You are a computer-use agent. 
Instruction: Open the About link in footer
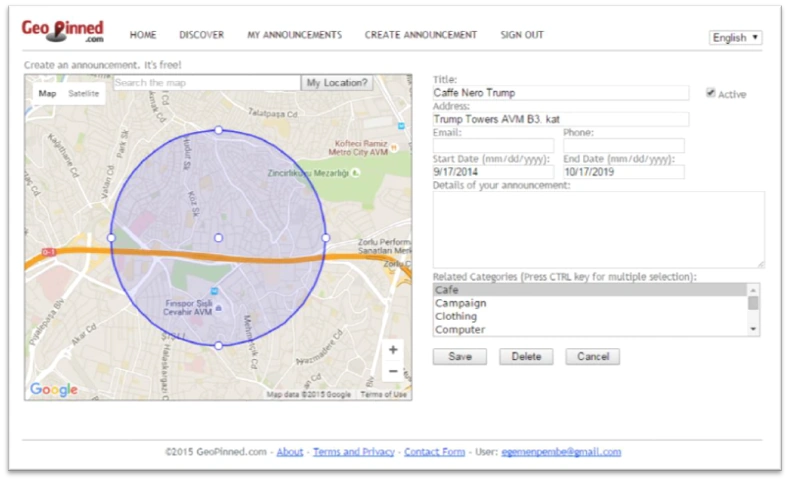click(290, 452)
